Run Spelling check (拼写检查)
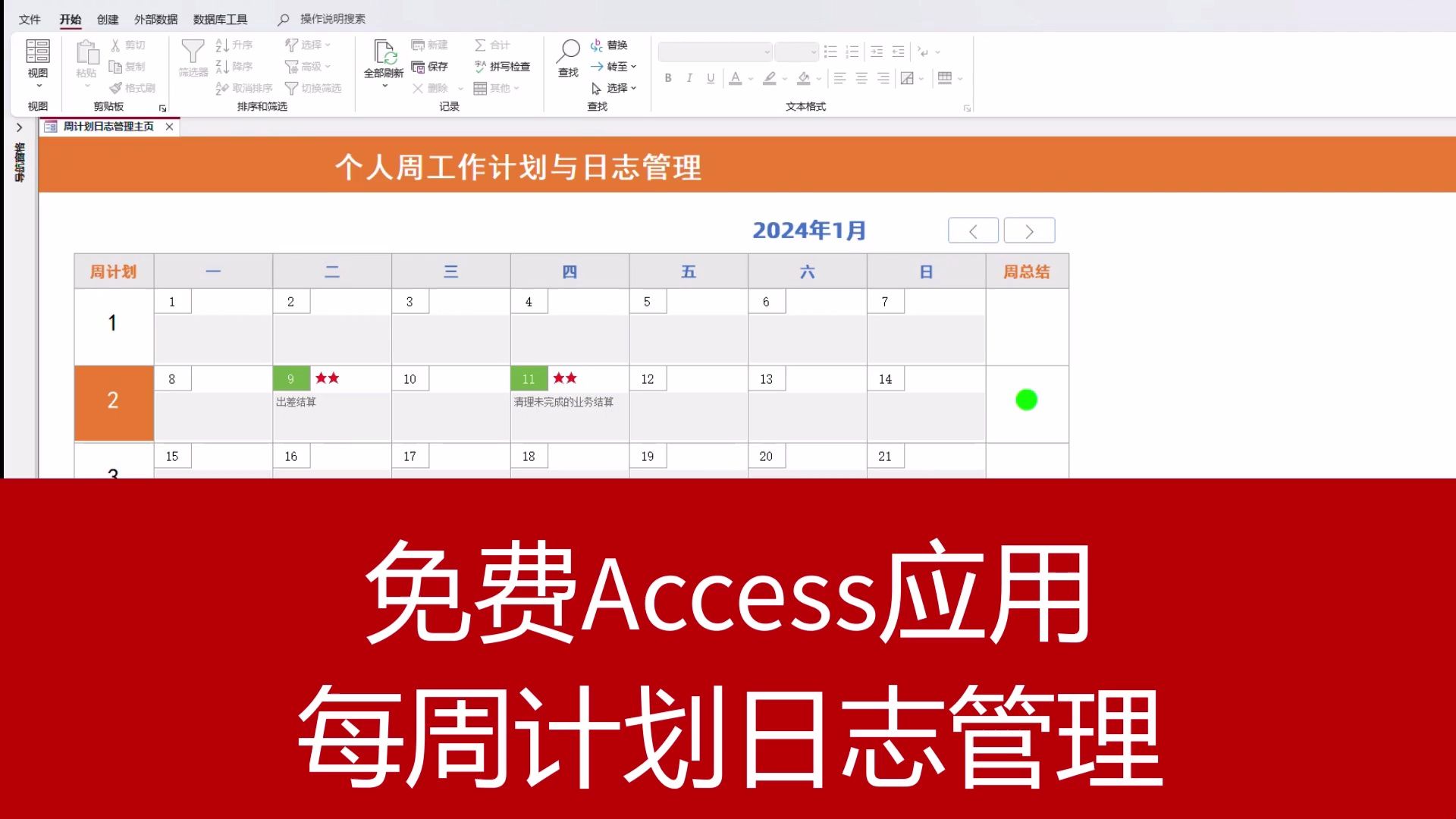This screenshot has height=819, width=1456. 501,67
